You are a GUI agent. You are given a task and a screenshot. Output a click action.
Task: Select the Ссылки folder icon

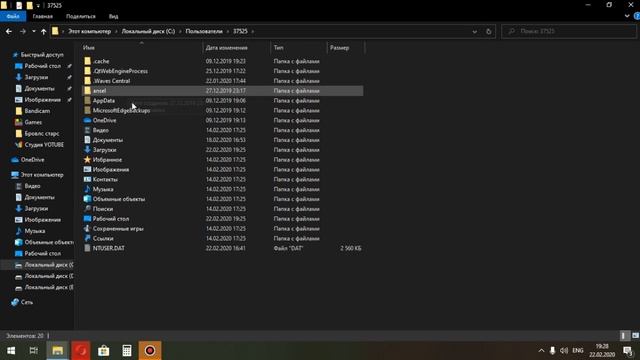(87, 238)
